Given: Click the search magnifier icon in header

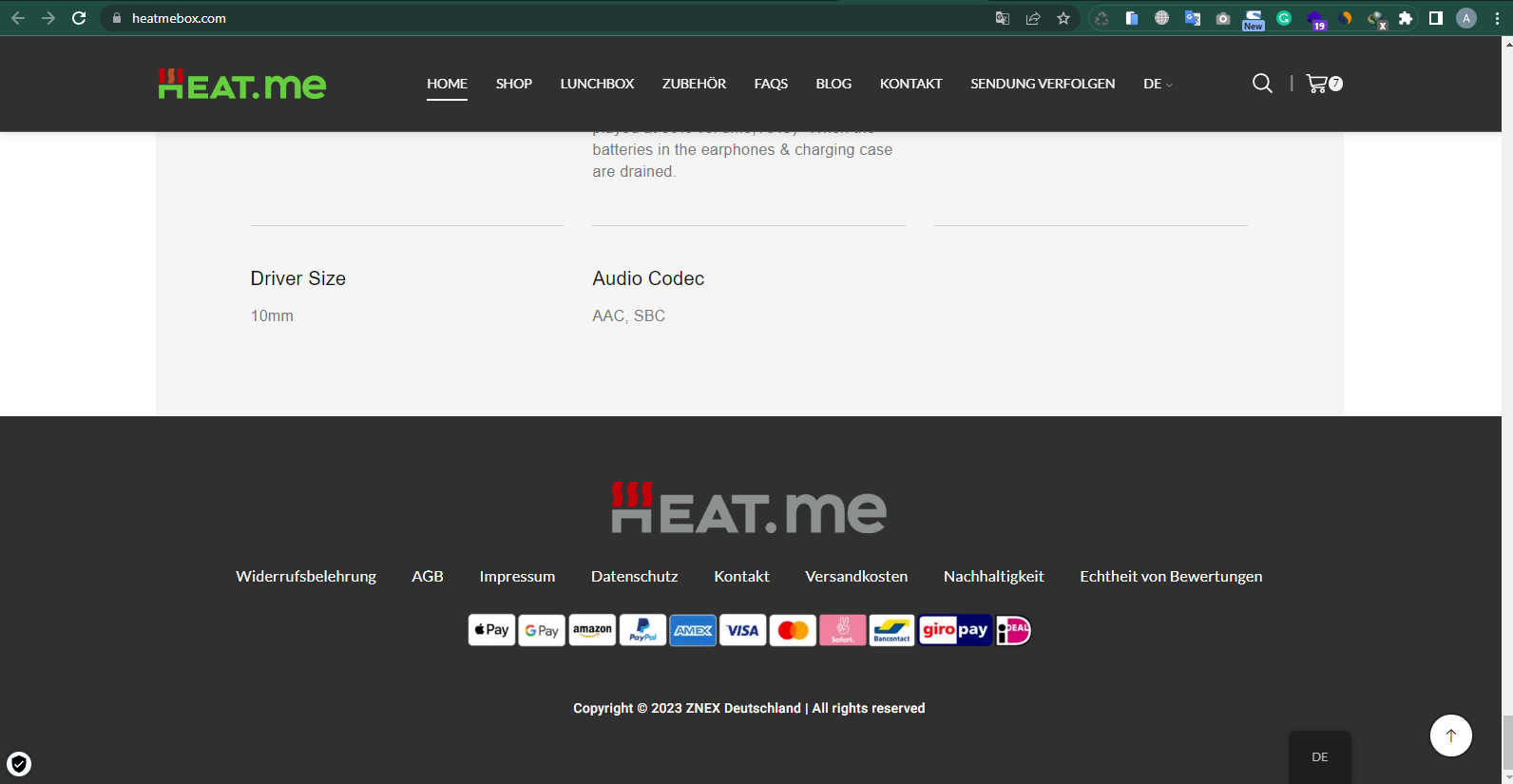Looking at the screenshot, I should [x=1262, y=84].
